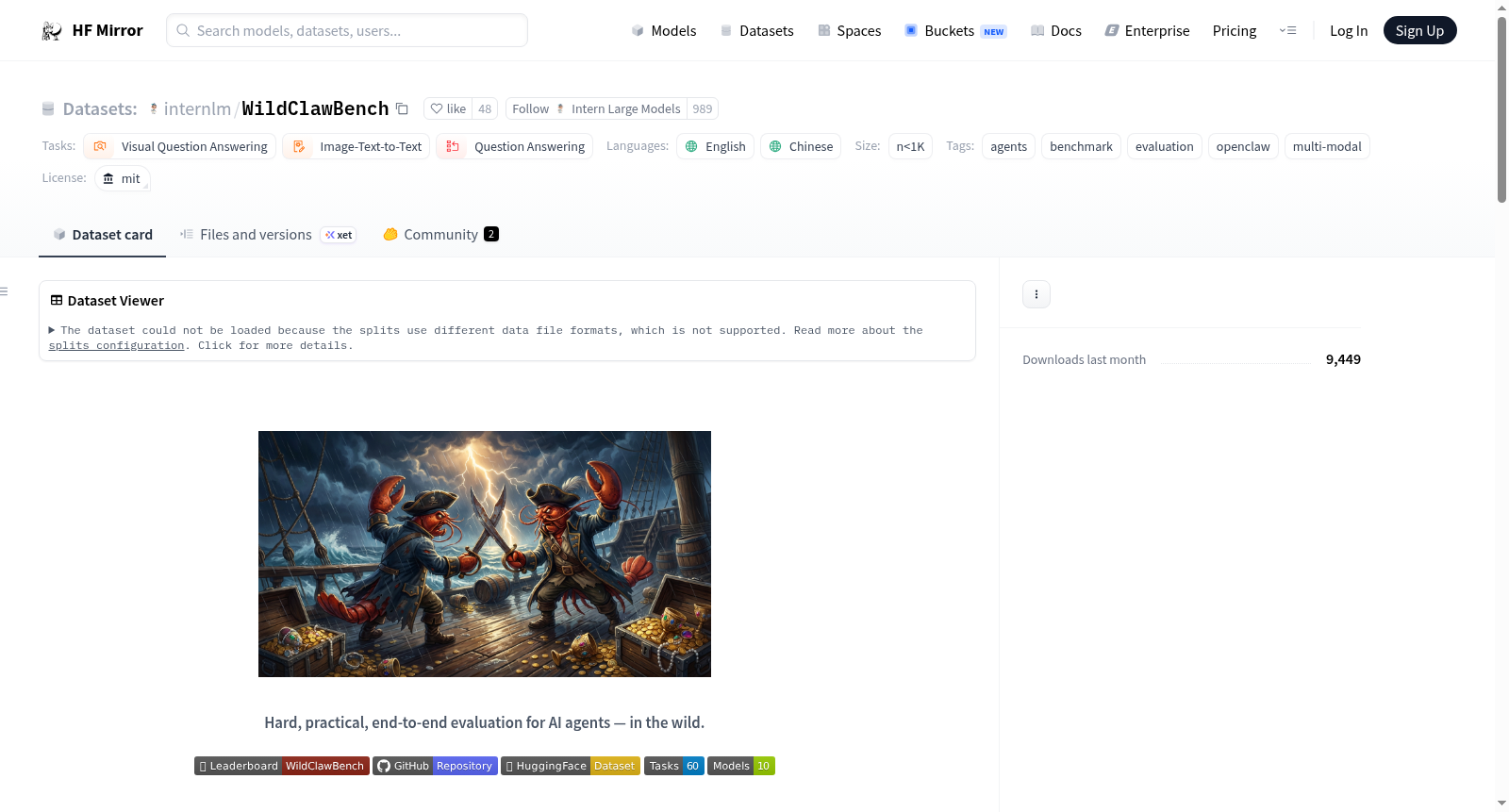
Task: Click the n<1K size tag
Action: [910, 146]
